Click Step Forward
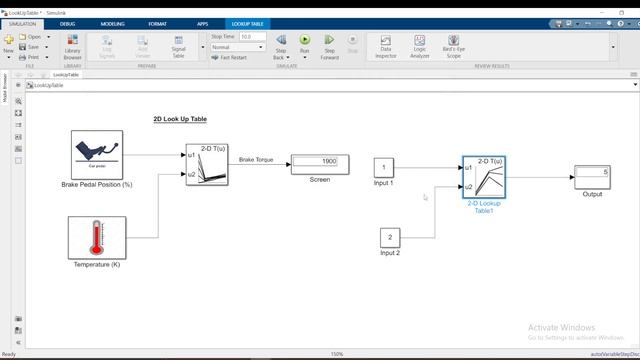 329,47
